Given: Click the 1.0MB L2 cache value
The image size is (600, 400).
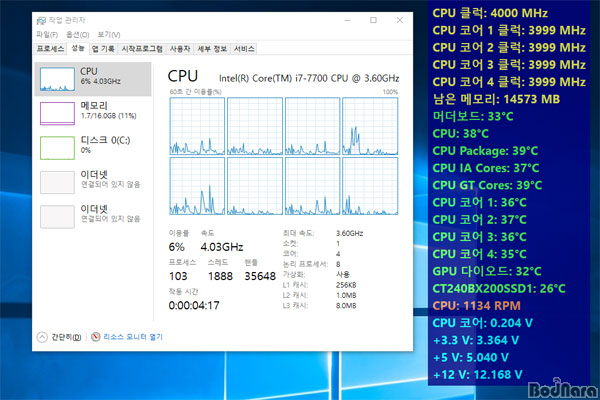Looking at the screenshot, I should (346, 296).
